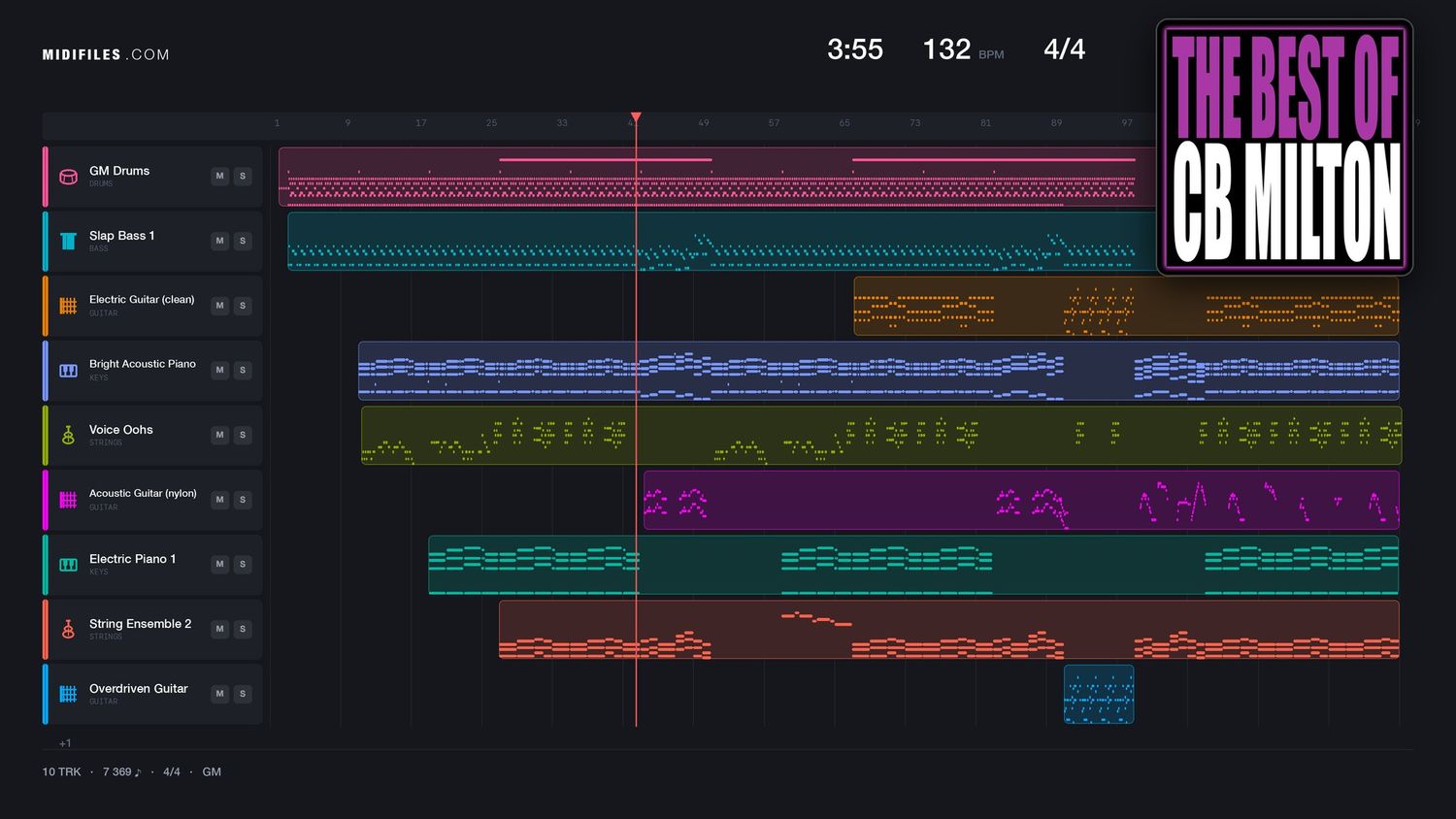This screenshot has height=819, width=1456.
Task: Mute the Overdriven Guitar track
Action: point(220,694)
